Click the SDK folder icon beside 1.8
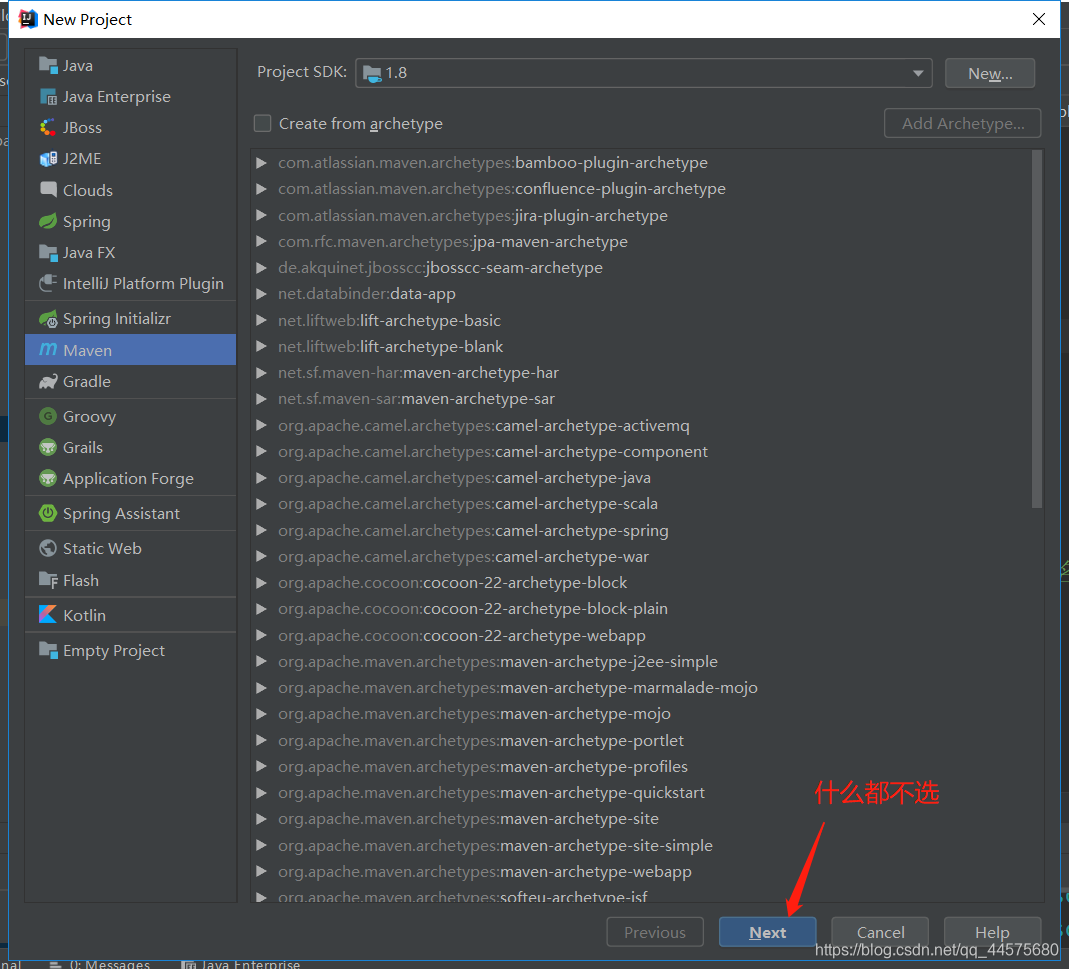 372,73
